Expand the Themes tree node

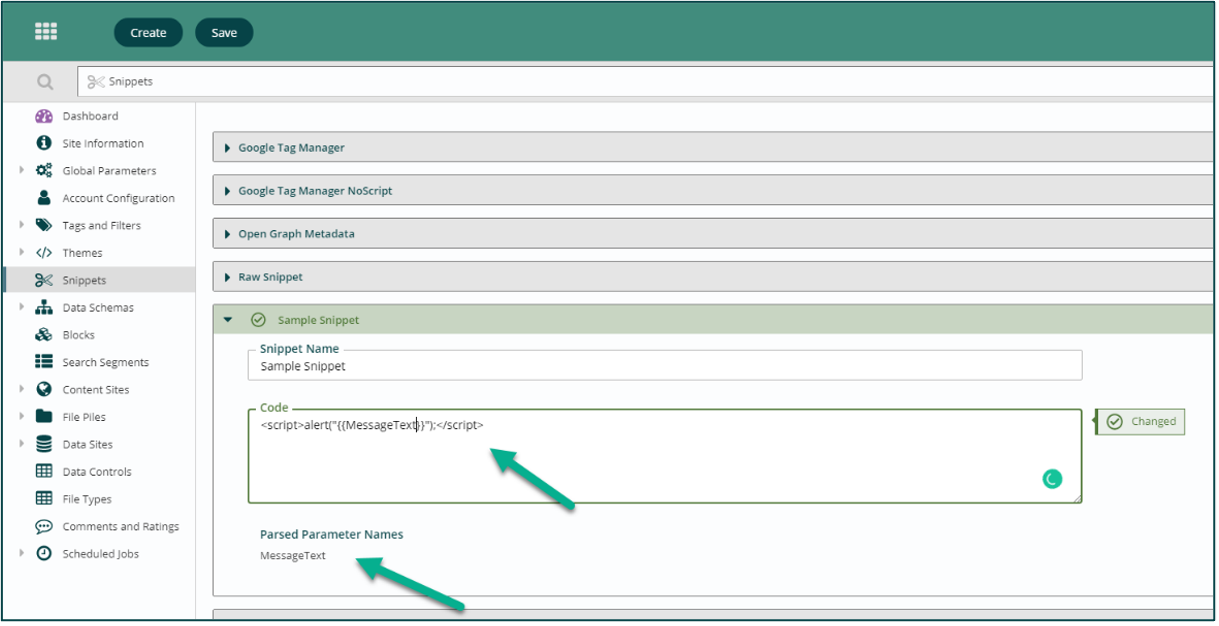point(22,253)
